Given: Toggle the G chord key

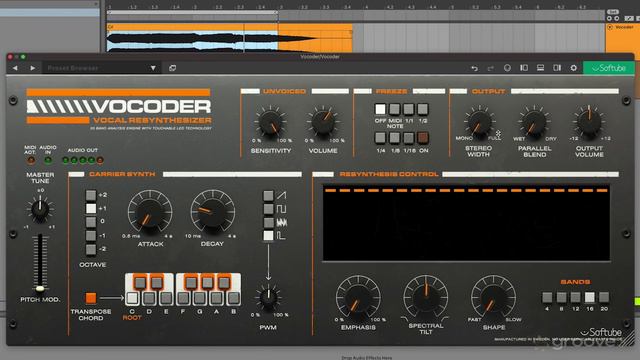Looking at the screenshot, I should point(200,298).
